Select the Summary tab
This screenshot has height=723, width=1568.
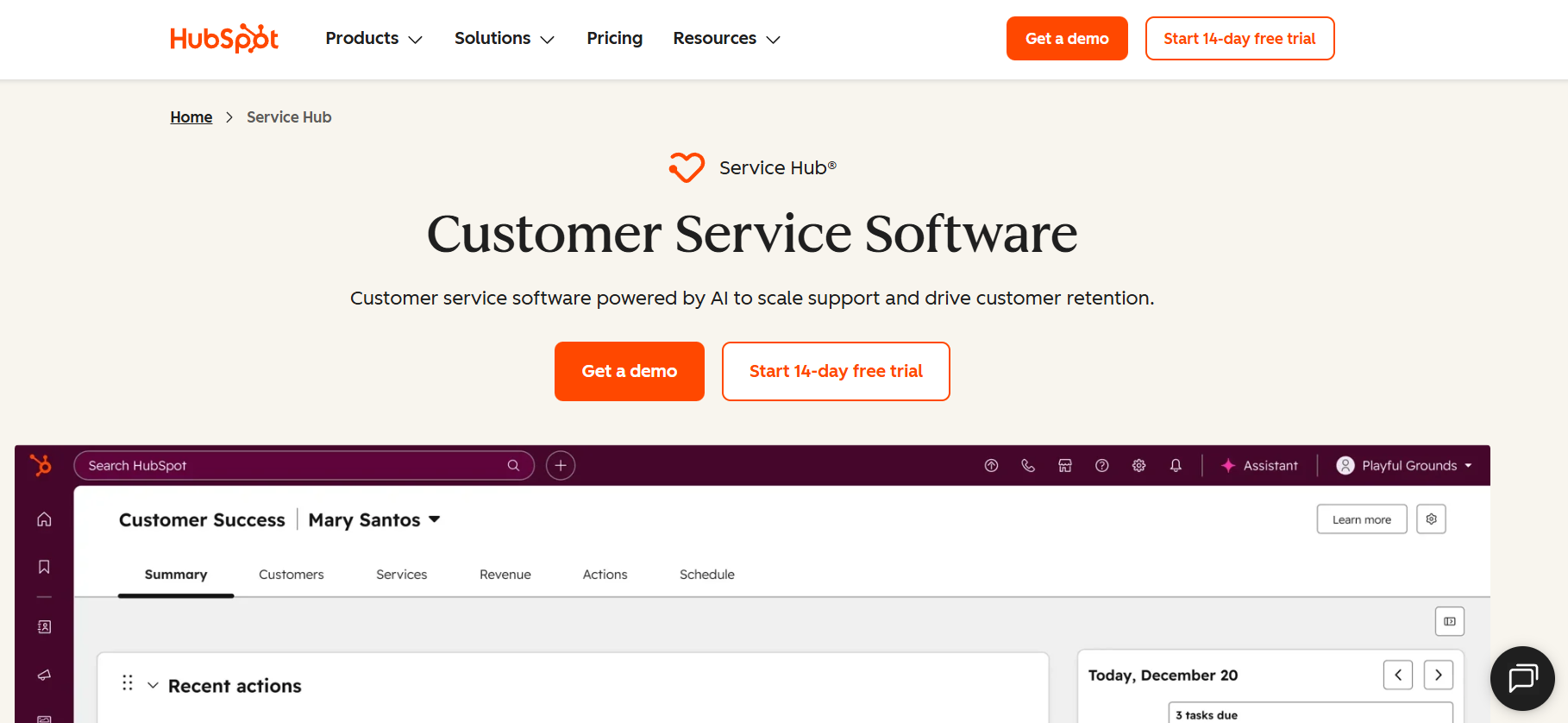tap(176, 575)
